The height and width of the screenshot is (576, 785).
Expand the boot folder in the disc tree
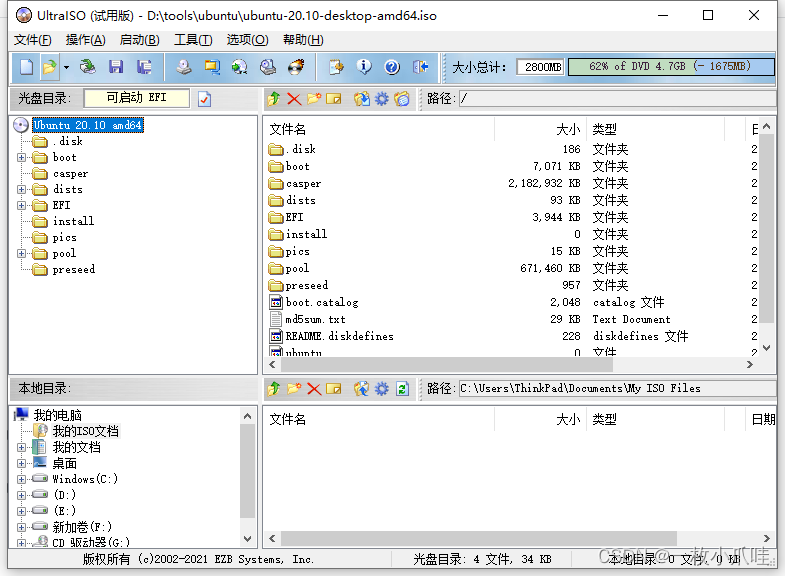coord(22,157)
